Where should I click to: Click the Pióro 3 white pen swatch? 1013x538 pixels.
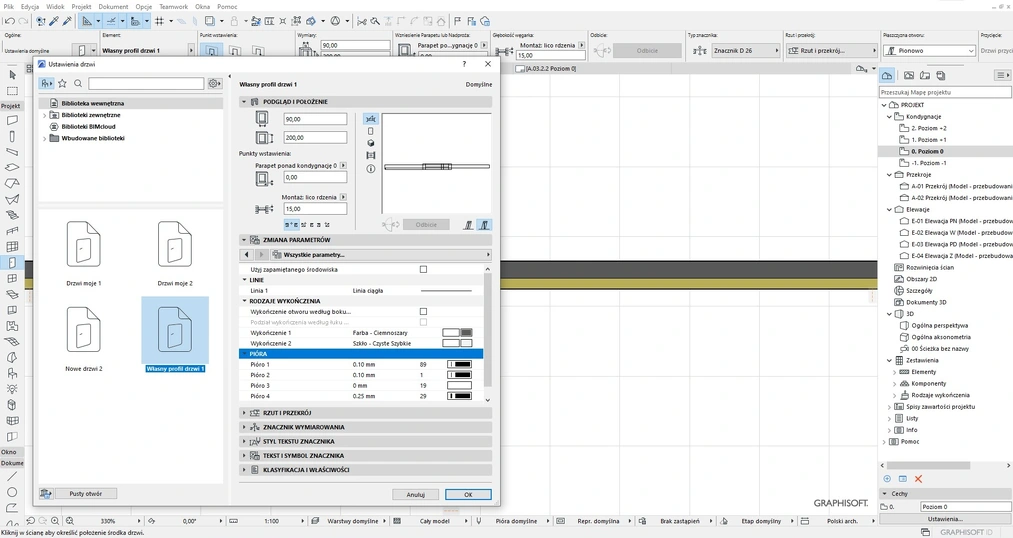[x=460, y=386]
